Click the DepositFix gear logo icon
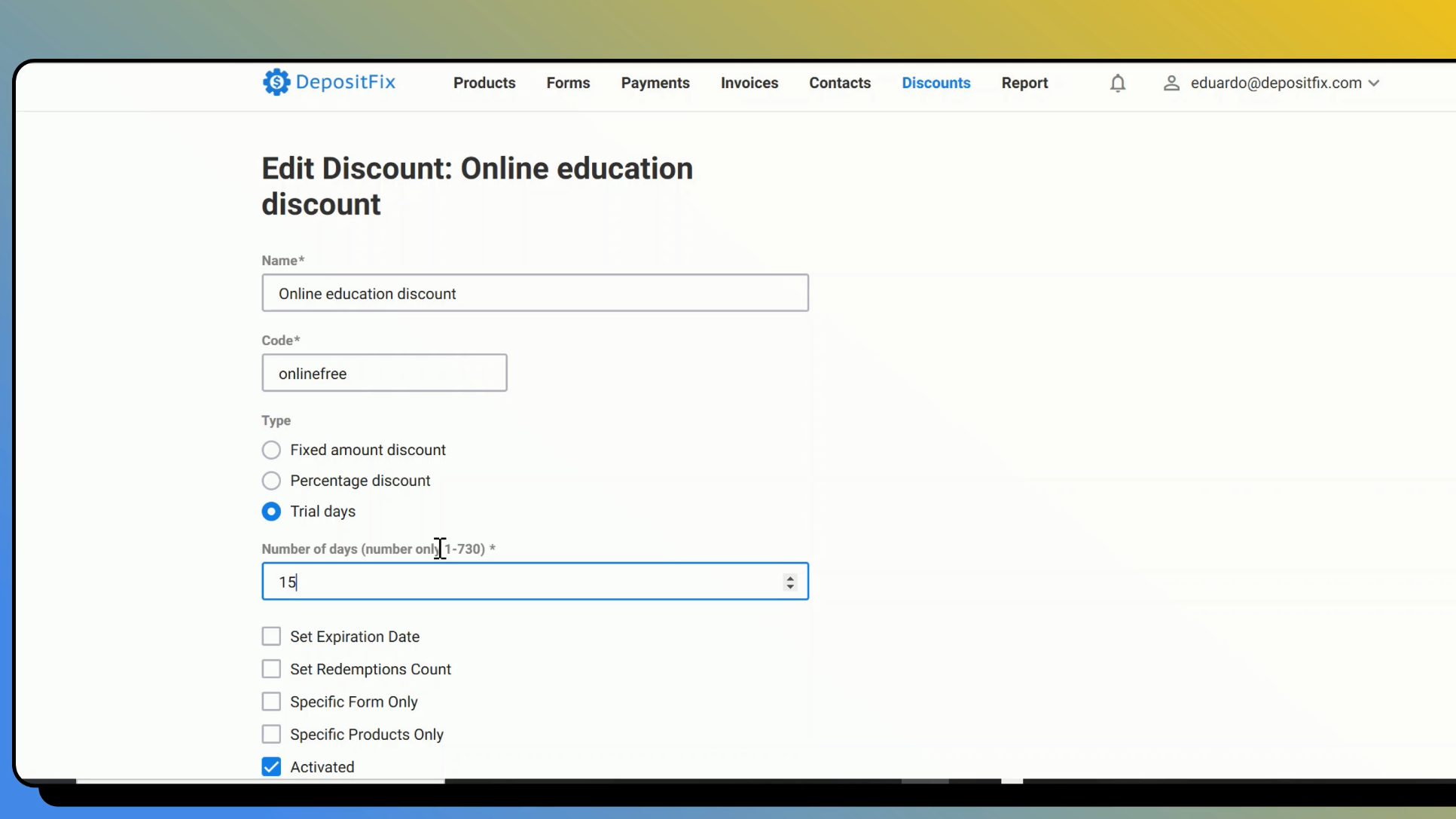Image resolution: width=1456 pixels, height=819 pixels. point(276,82)
